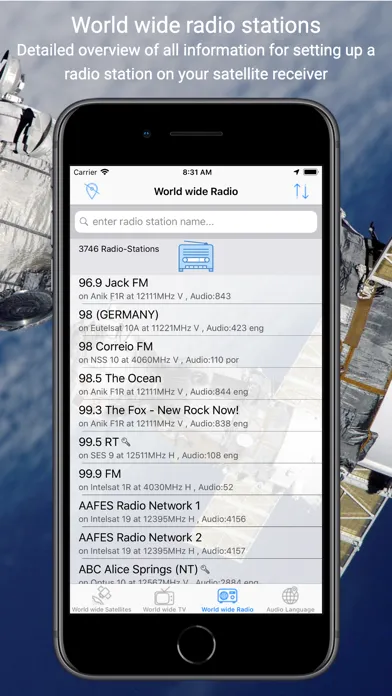Image resolution: width=392 pixels, height=696 pixels.
Task: Click the radio station name search field
Action: click(196, 222)
